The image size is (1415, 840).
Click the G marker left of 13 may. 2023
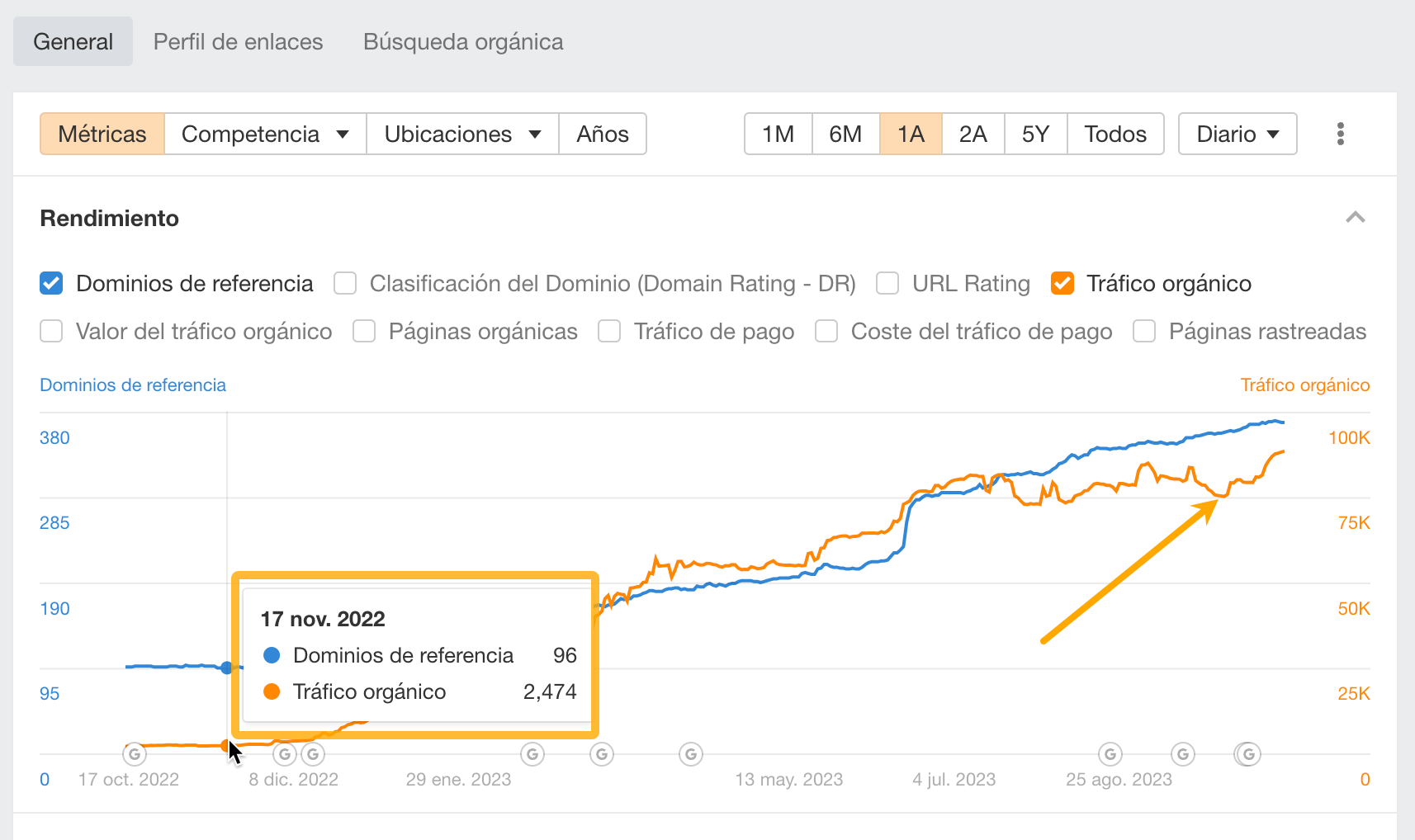[x=690, y=753]
